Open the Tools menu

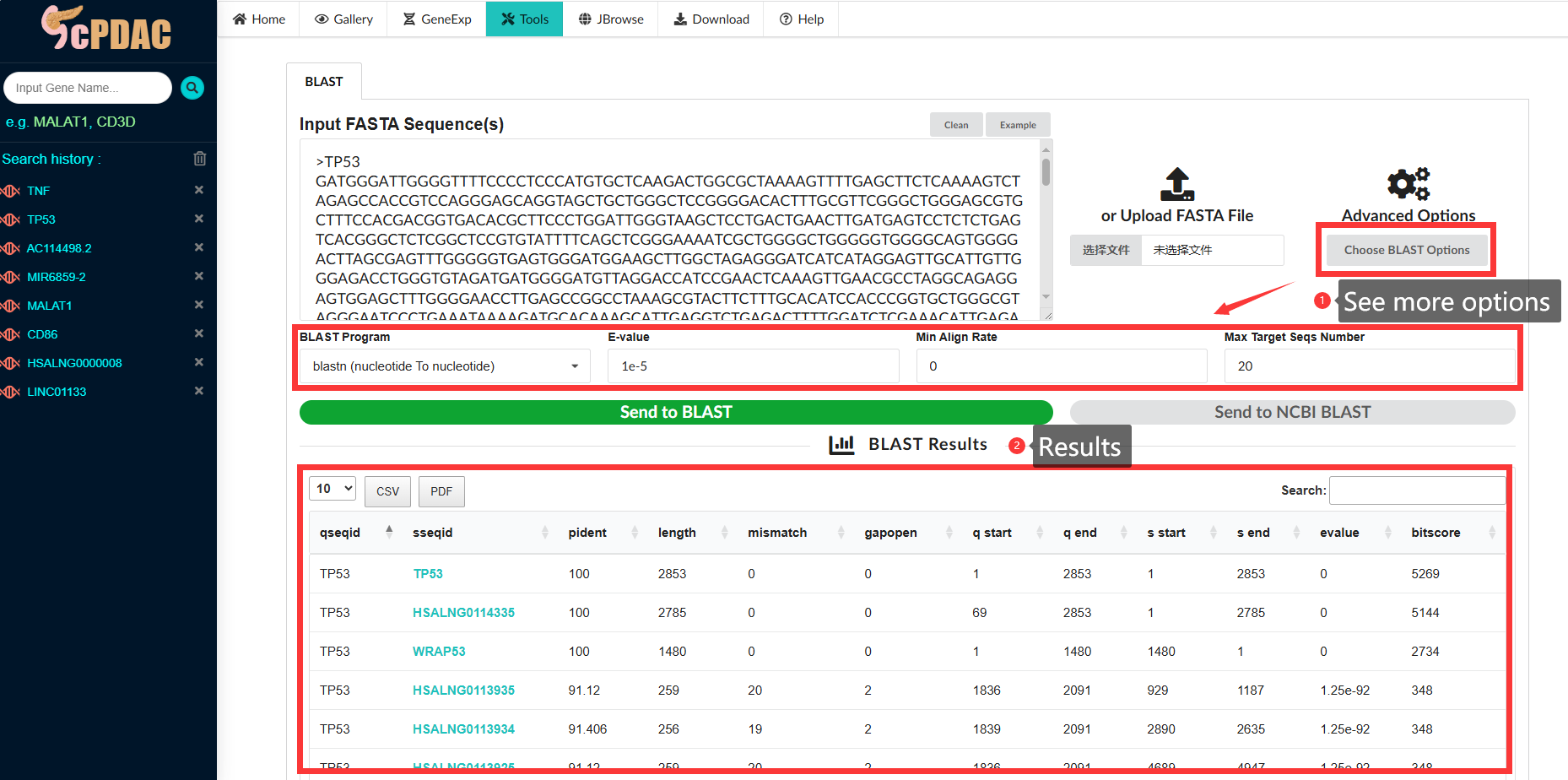[524, 19]
